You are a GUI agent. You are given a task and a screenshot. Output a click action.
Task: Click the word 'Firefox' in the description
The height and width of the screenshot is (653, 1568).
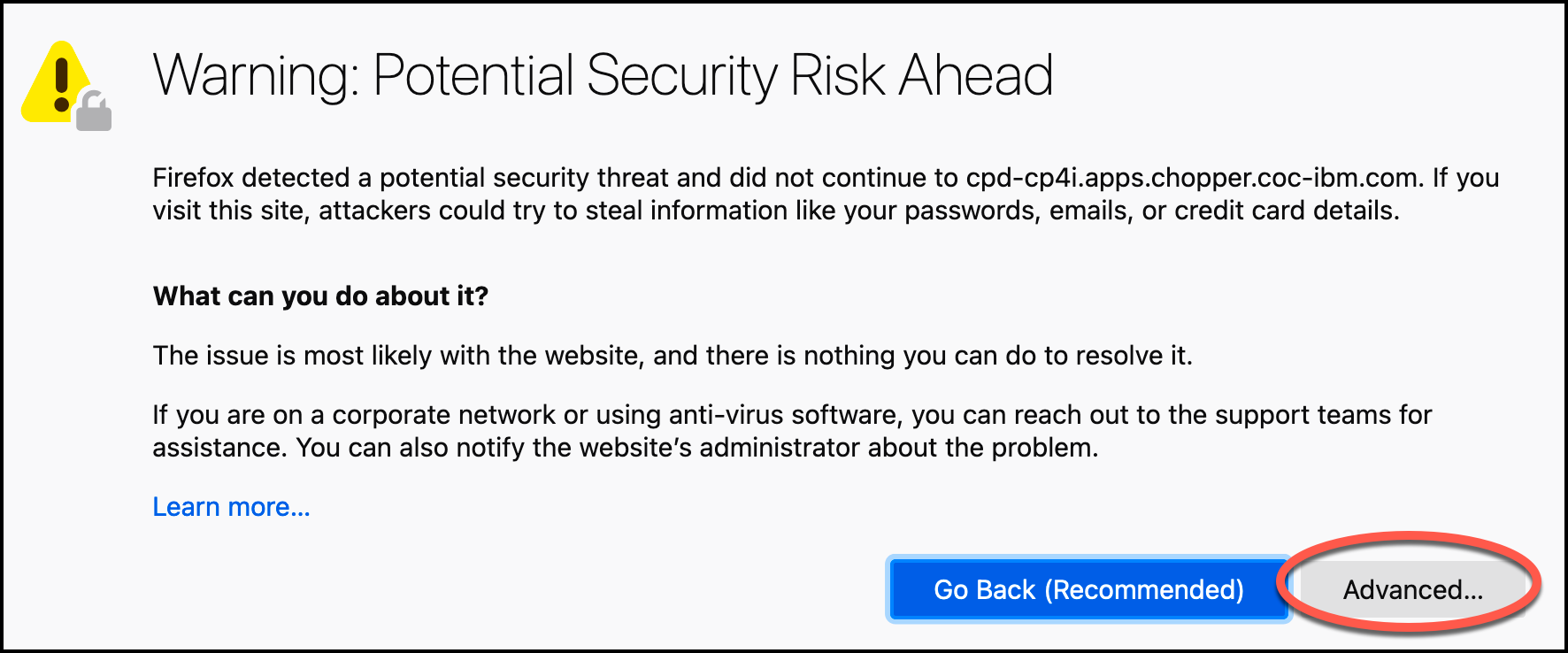tap(193, 178)
